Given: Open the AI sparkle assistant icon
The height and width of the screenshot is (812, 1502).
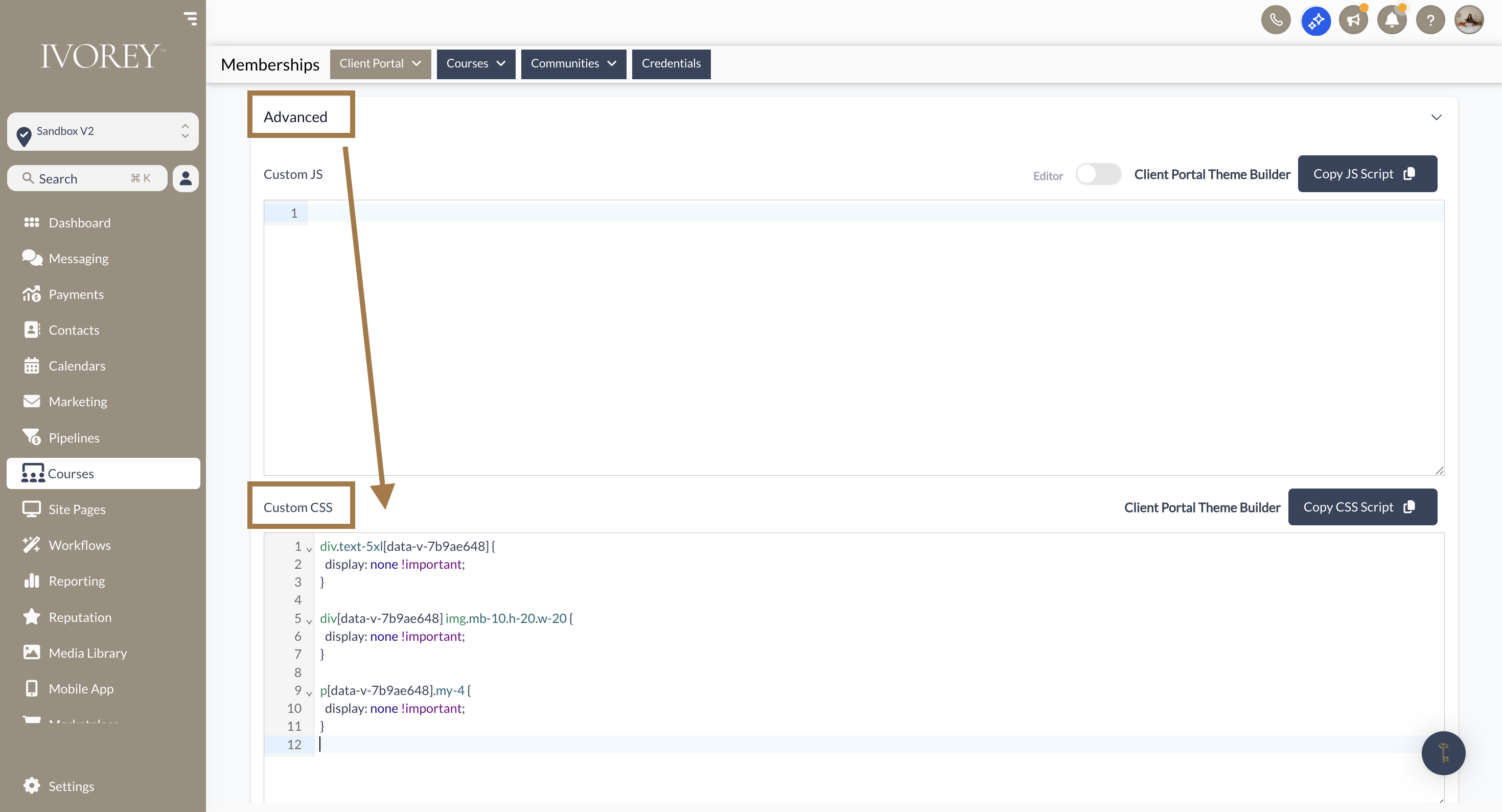Looking at the screenshot, I should click(x=1315, y=21).
